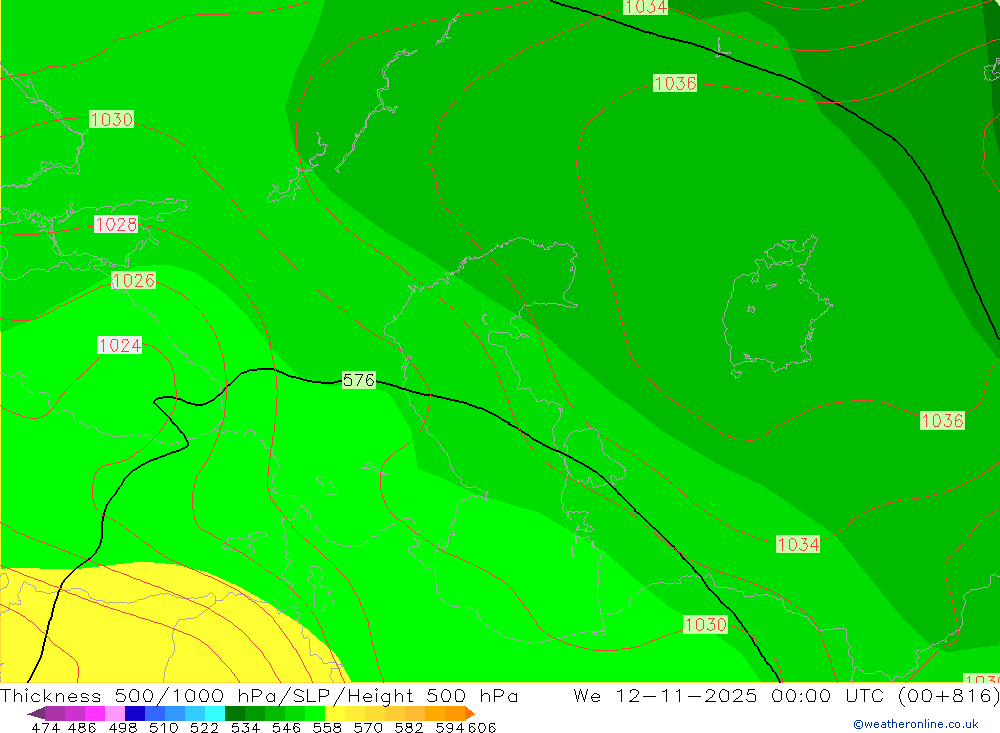Image resolution: width=1000 pixels, height=733 pixels.
Task: Click the purple arrow at the legend's left end
Action: point(36,713)
